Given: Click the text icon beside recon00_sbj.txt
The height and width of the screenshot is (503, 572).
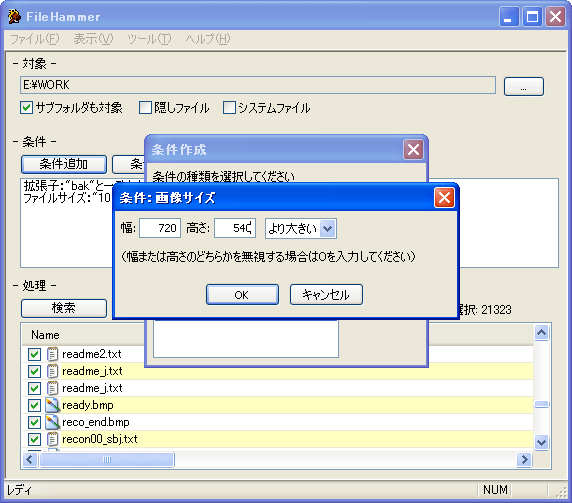Looking at the screenshot, I should (53, 439).
